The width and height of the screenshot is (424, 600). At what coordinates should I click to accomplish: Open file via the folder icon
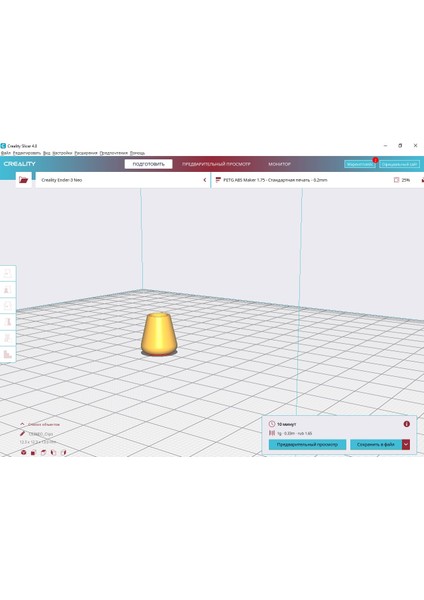click(23, 179)
